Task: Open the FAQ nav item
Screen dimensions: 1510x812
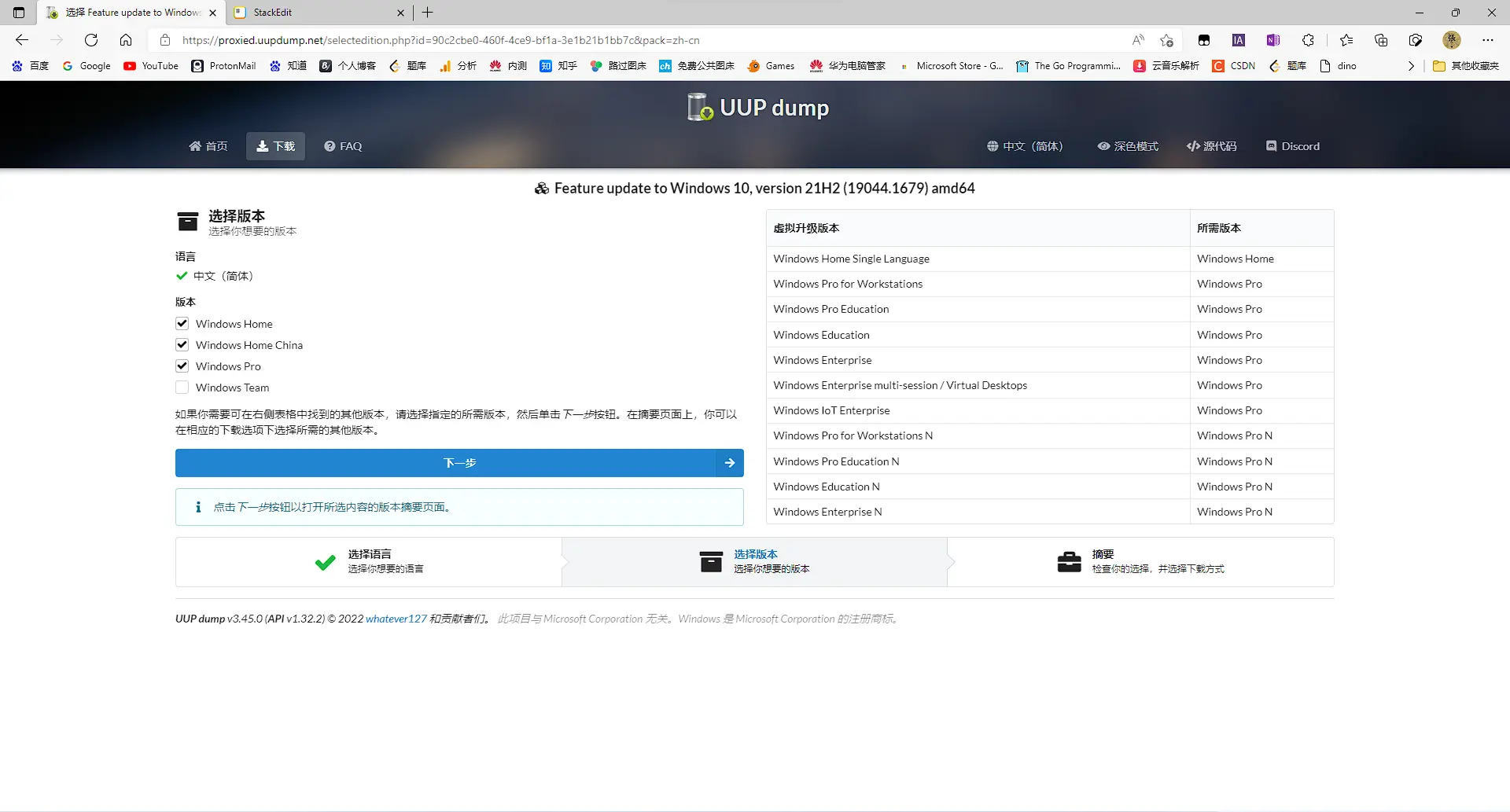Action: [343, 146]
